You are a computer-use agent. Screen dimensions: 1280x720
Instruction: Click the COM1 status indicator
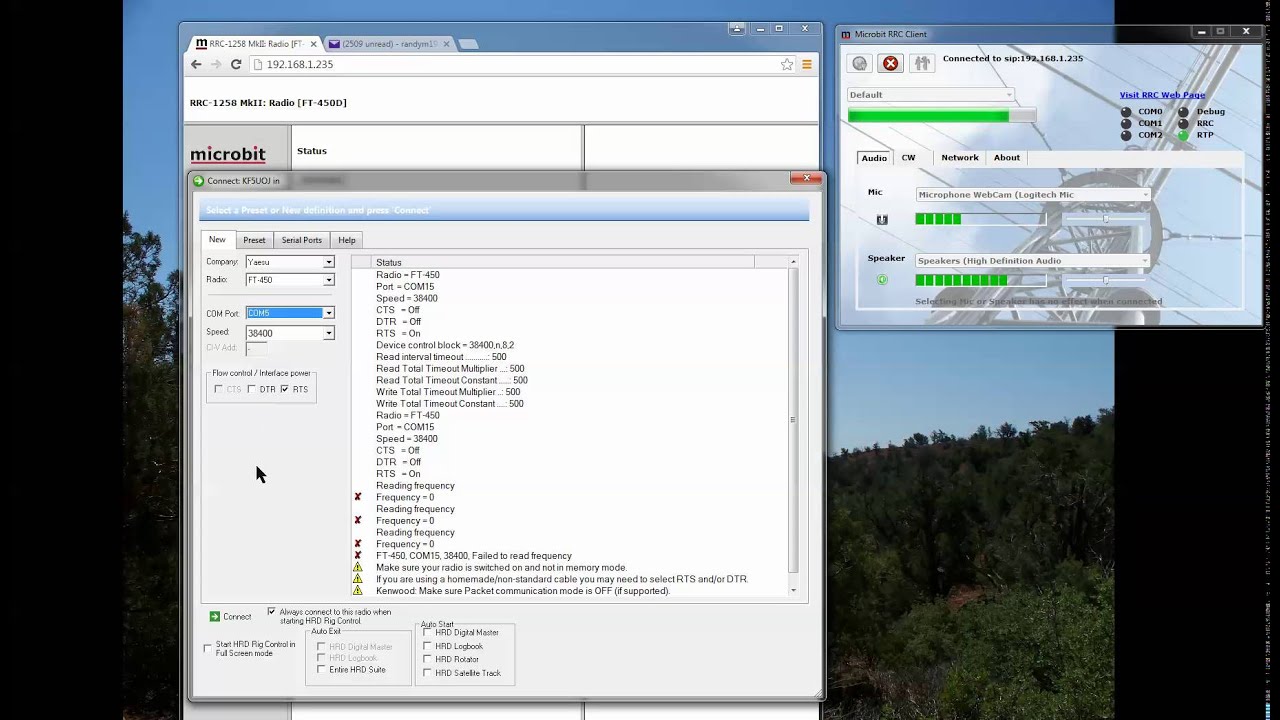(1126, 124)
